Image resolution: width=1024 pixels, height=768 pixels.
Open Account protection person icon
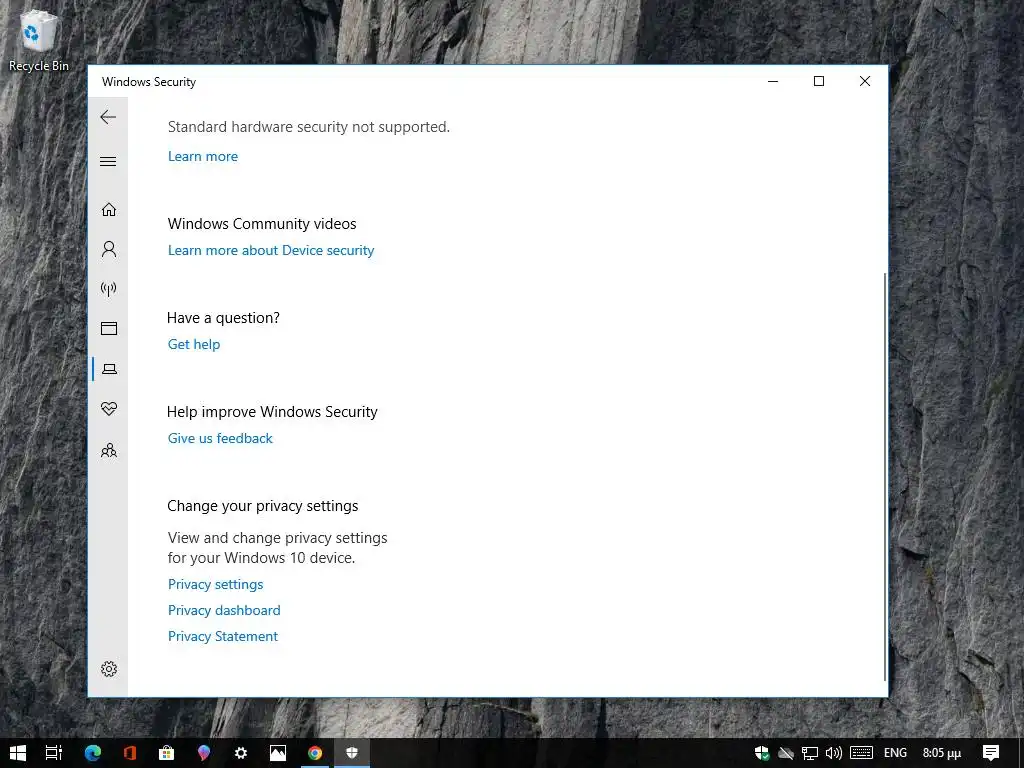point(109,249)
